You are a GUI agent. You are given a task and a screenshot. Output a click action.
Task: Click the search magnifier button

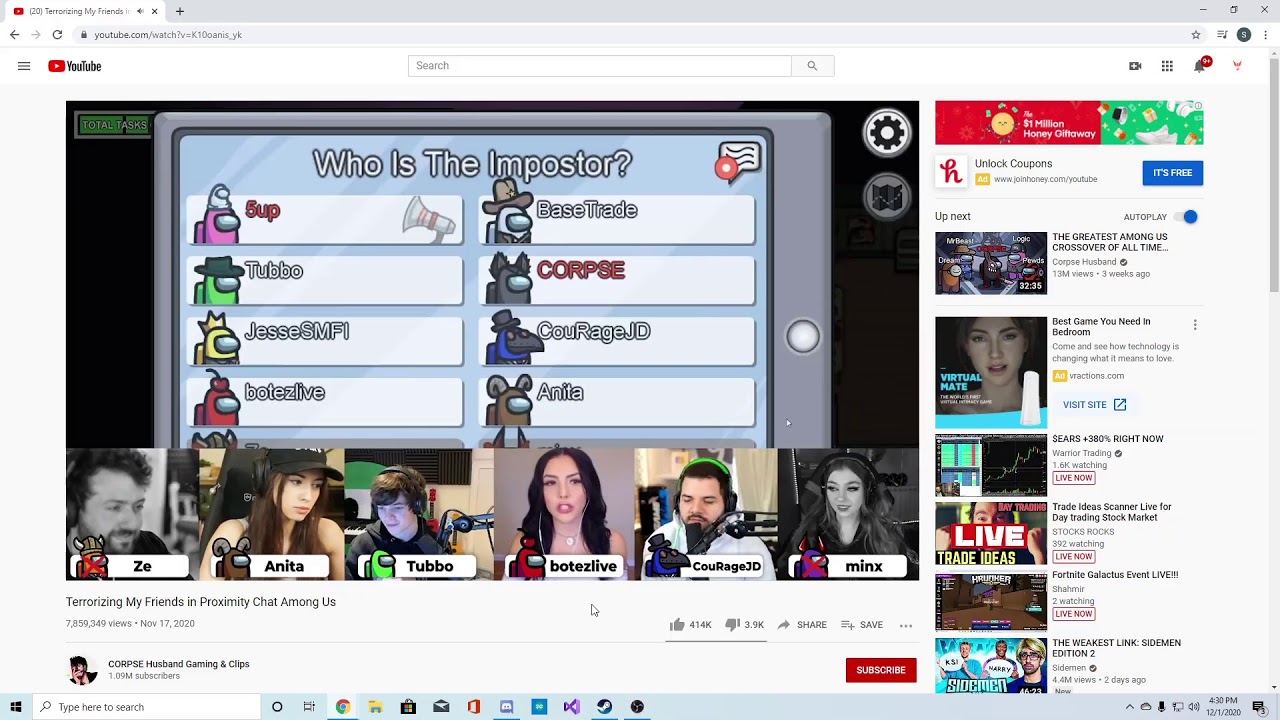(x=812, y=66)
